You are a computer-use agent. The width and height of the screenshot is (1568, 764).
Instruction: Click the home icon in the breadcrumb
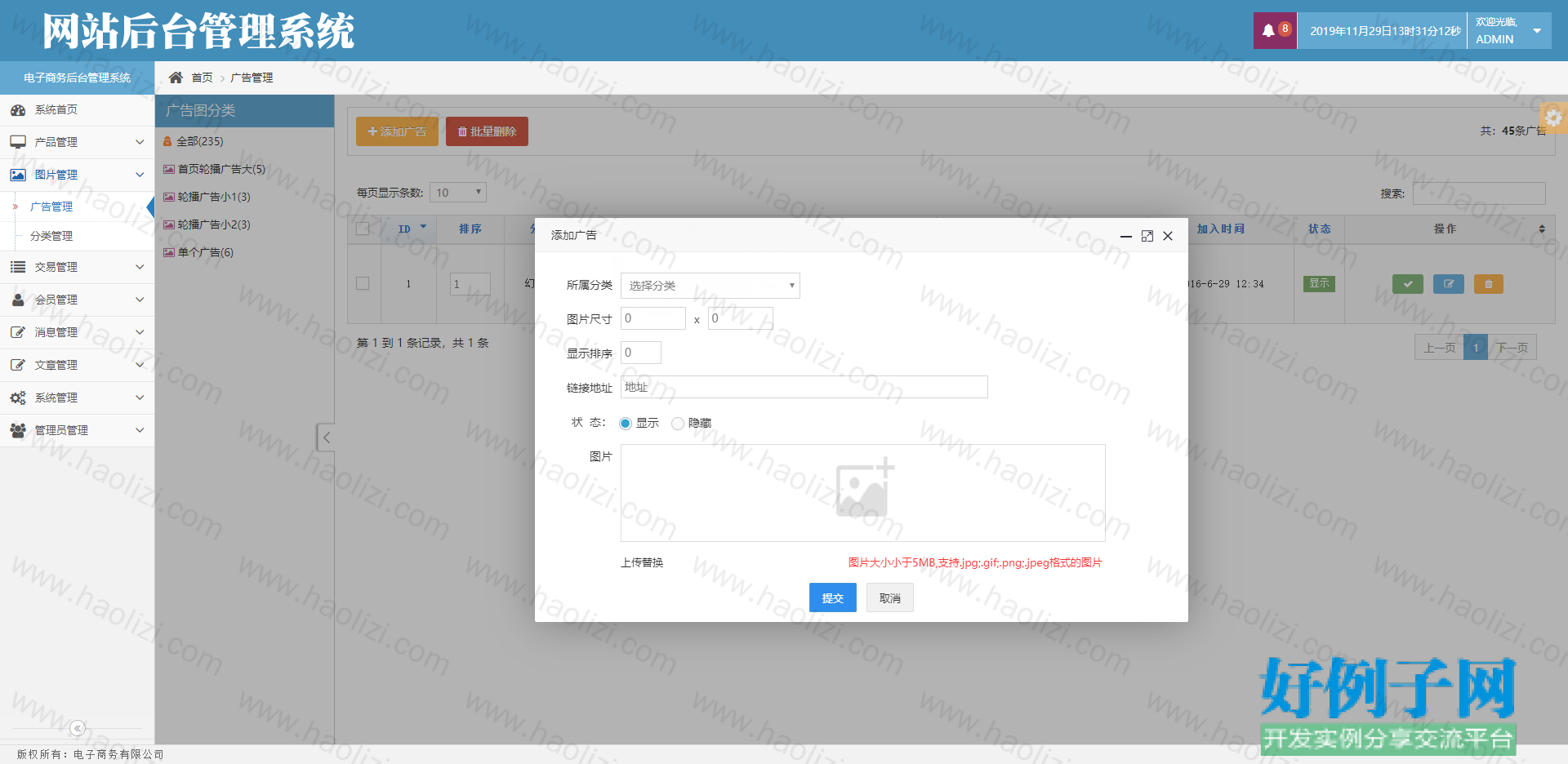tap(176, 78)
